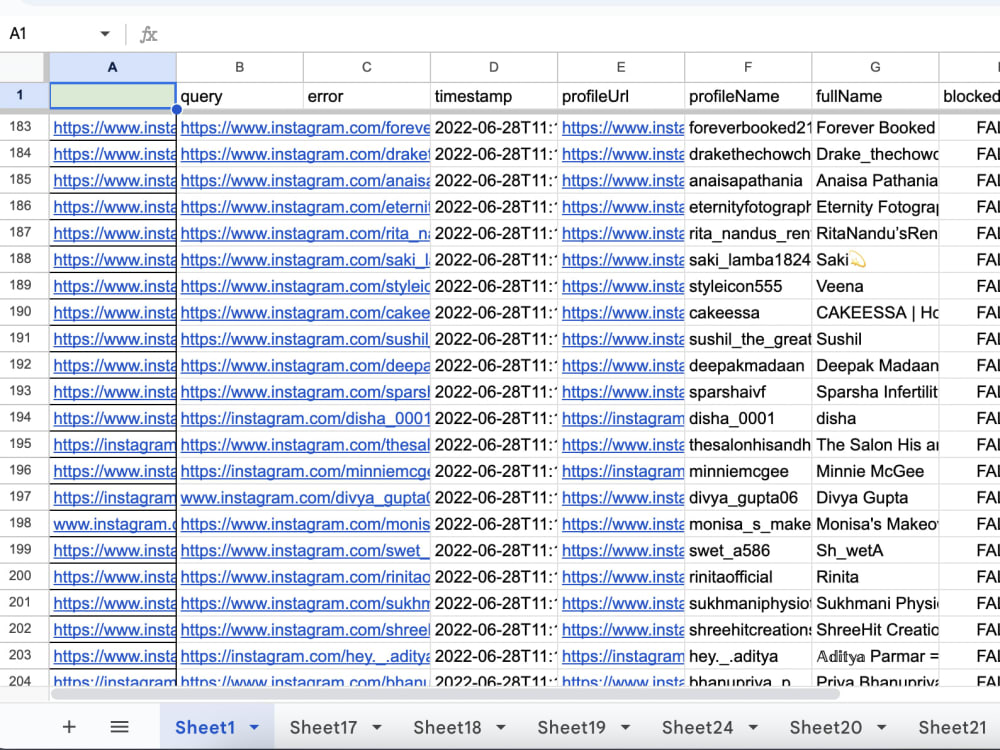
Task: Open Sheet1 tab dropdown arrow
Action: (x=254, y=727)
